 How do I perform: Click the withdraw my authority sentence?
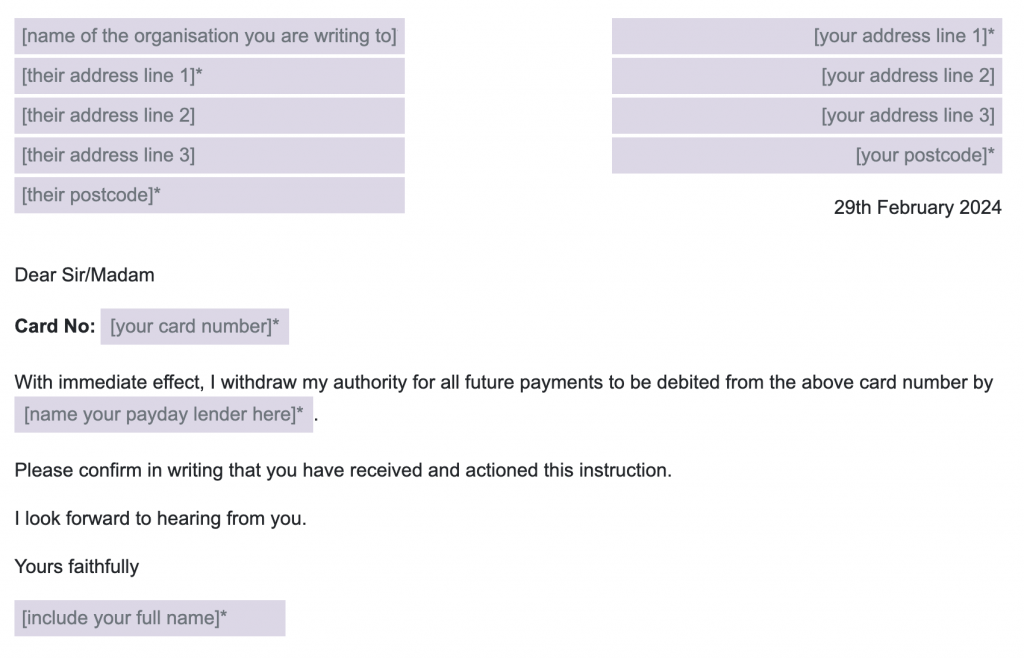pos(504,382)
